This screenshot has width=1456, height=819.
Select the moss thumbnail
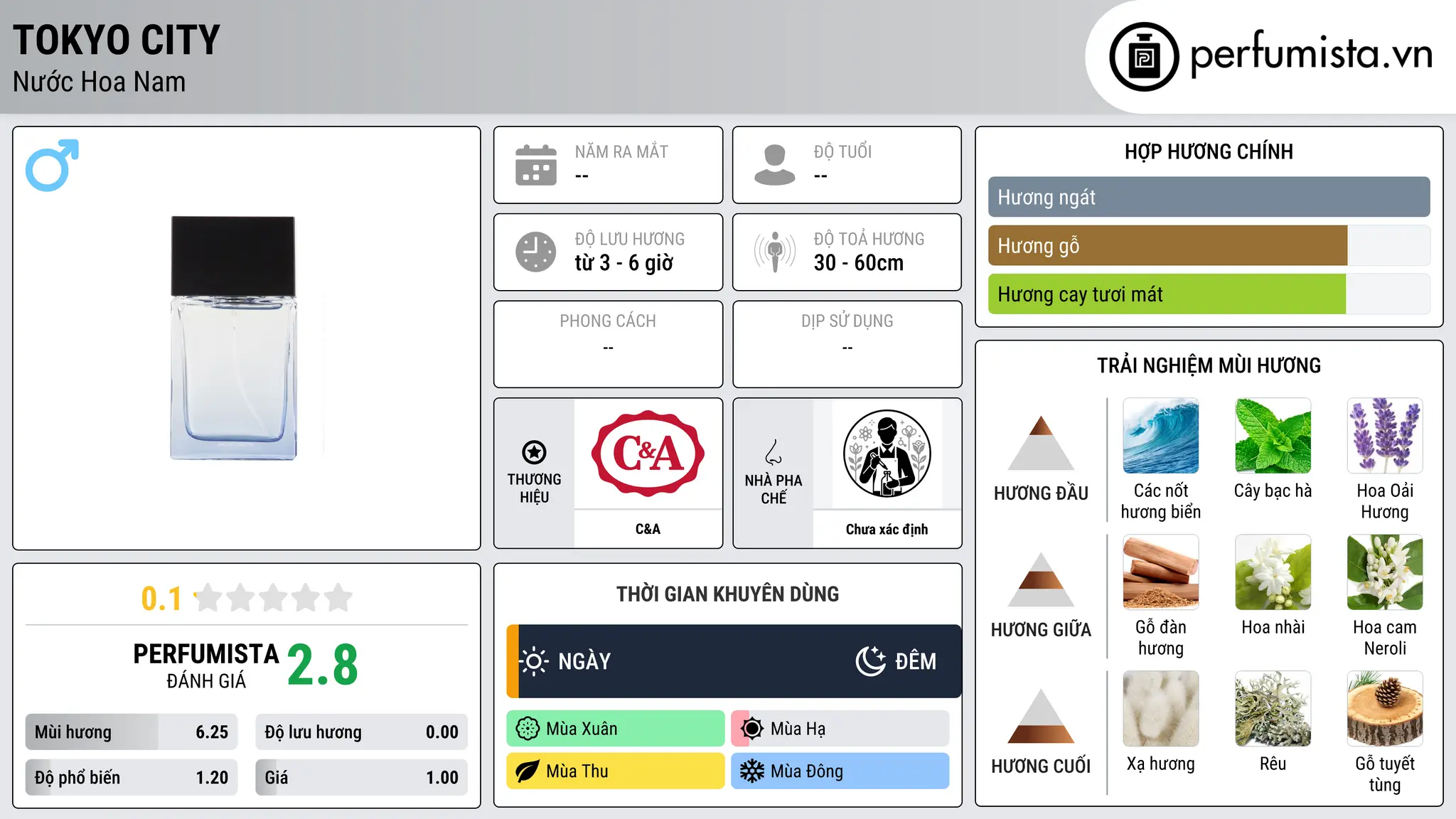(1273, 709)
